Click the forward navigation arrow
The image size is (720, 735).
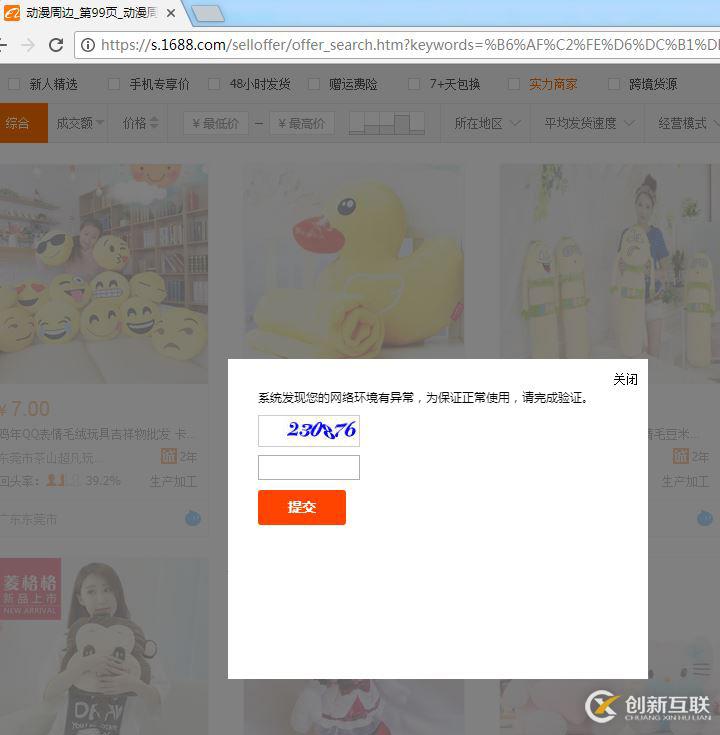click(28, 45)
